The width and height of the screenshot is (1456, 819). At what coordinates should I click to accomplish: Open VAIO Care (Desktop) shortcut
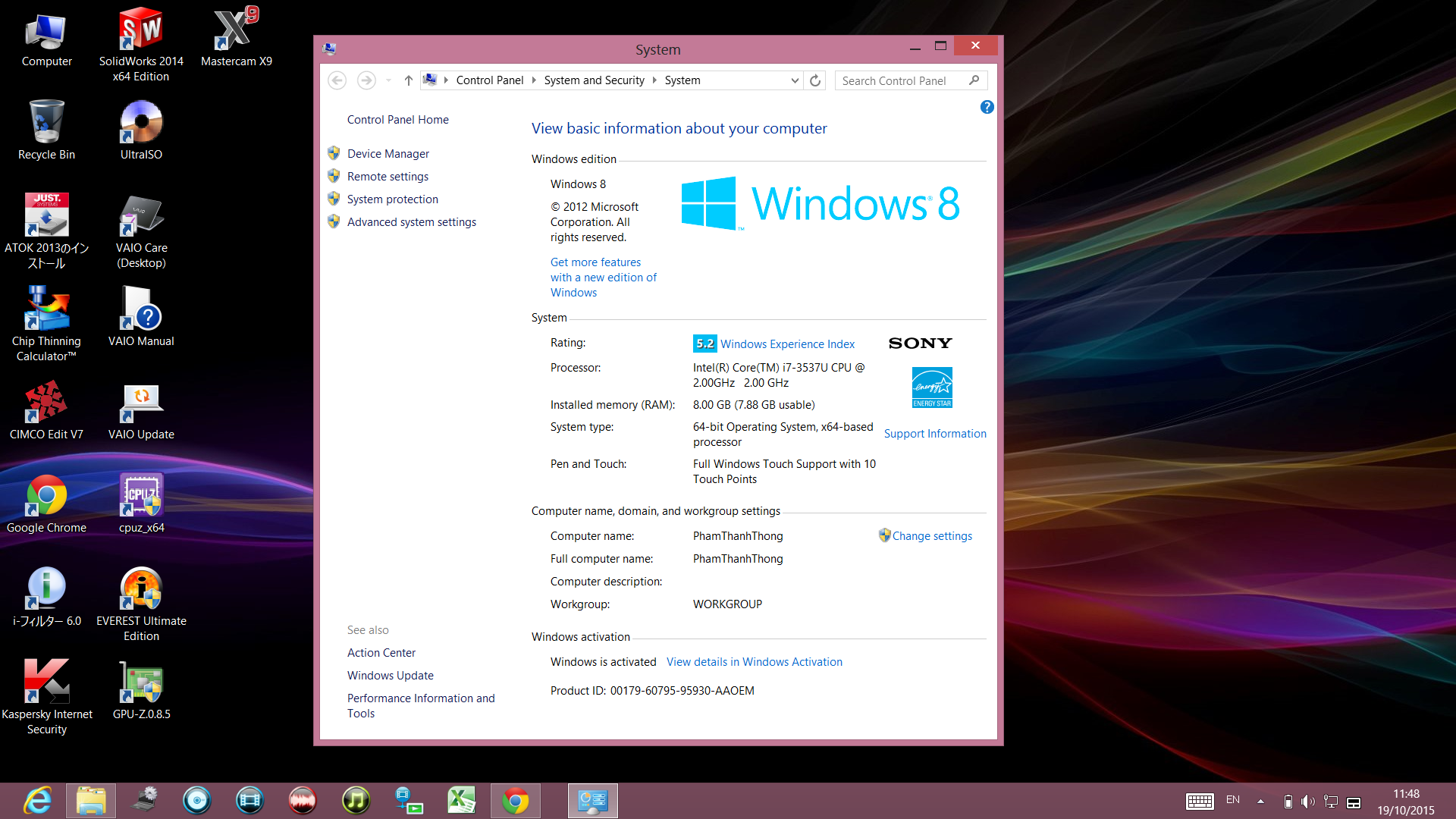point(141,231)
